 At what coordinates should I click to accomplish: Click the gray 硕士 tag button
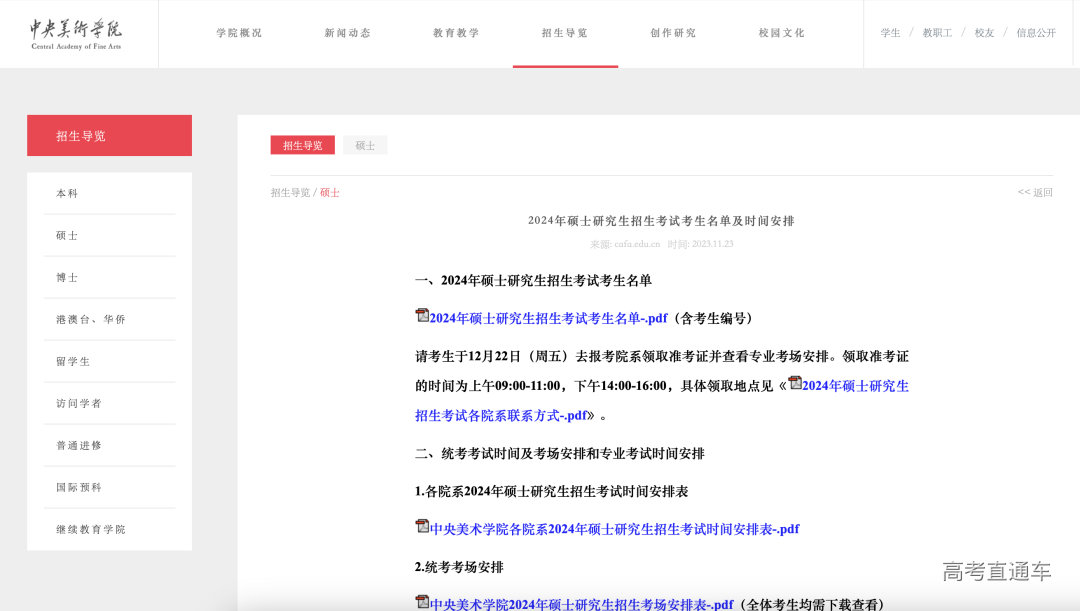(x=365, y=144)
